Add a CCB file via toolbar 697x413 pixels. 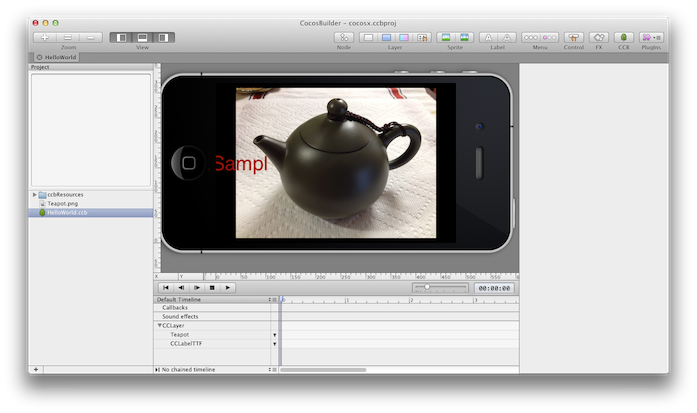click(624, 37)
